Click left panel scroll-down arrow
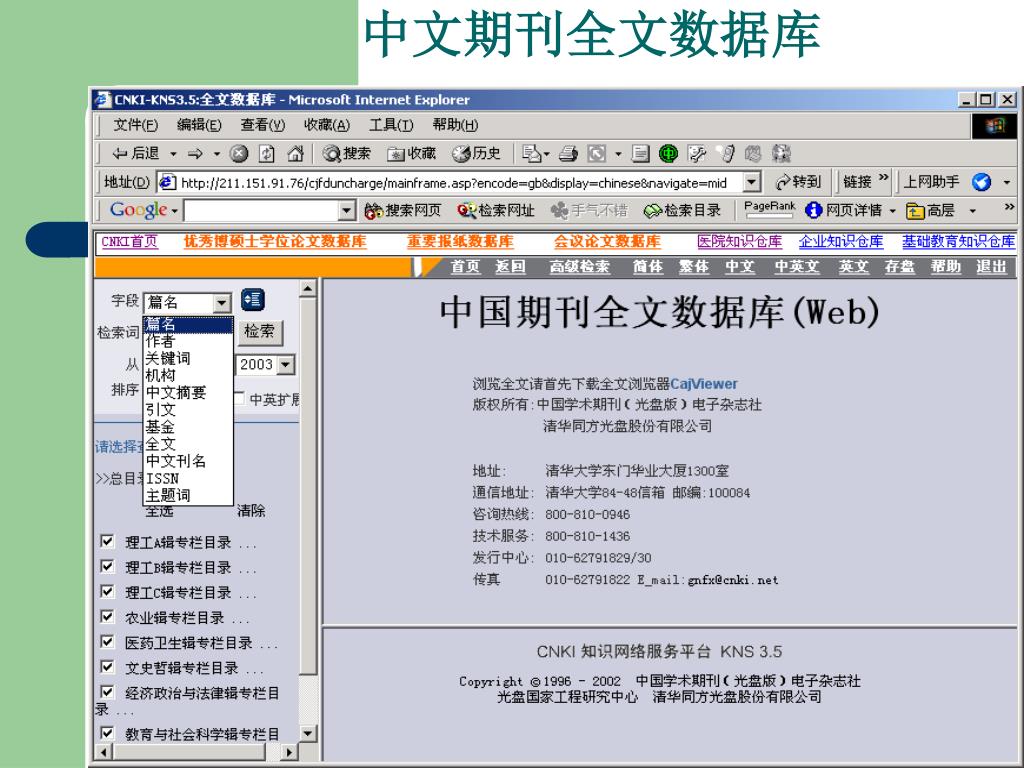 (x=308, y=733)
